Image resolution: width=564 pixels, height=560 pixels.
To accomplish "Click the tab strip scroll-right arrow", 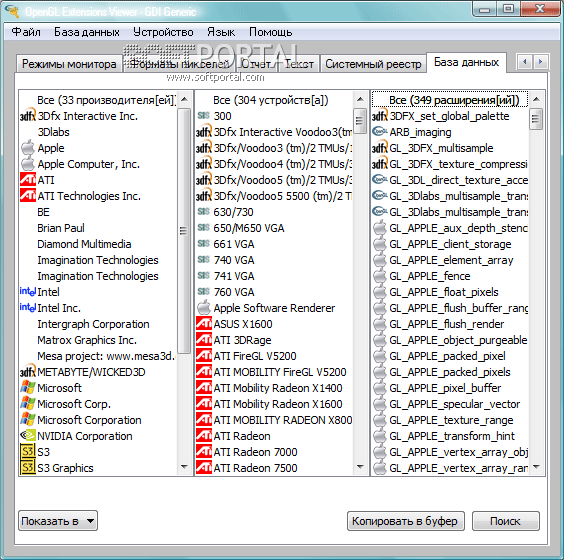I will [540, 62].
